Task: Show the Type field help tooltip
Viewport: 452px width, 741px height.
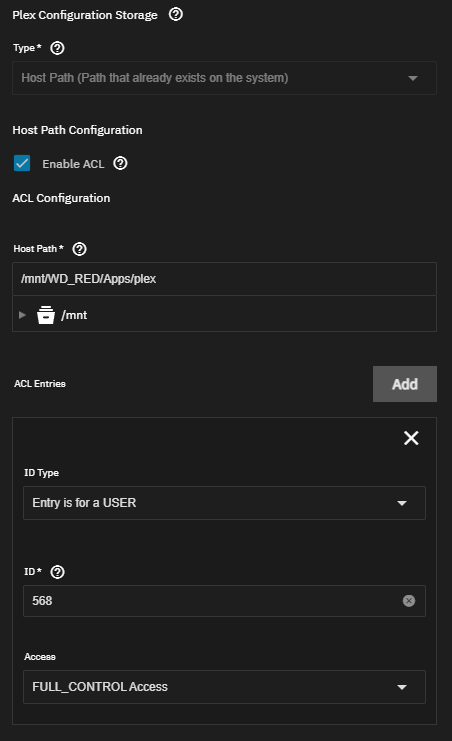Action: (57, 48)
